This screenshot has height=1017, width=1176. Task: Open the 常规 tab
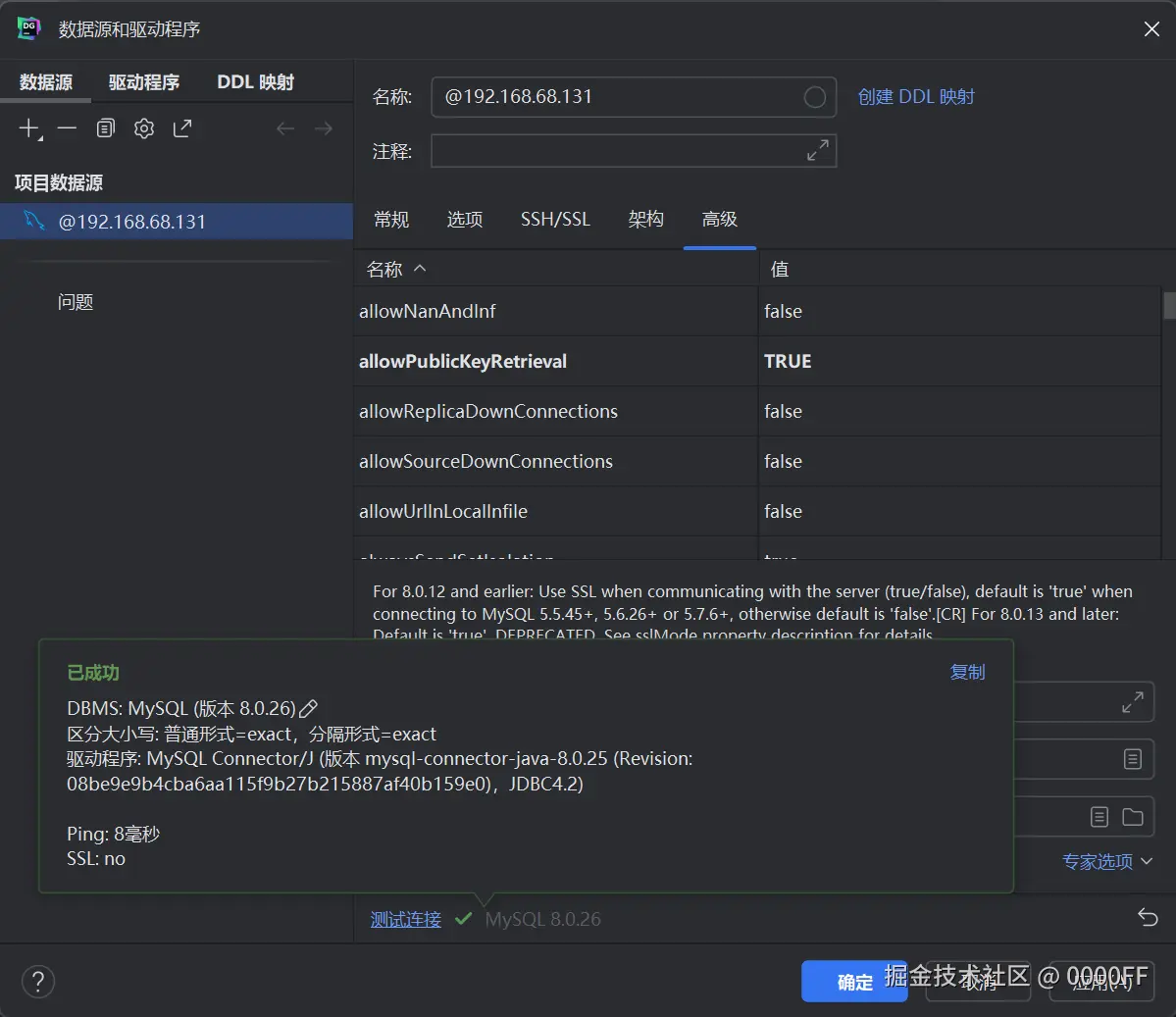pos(391,219)
